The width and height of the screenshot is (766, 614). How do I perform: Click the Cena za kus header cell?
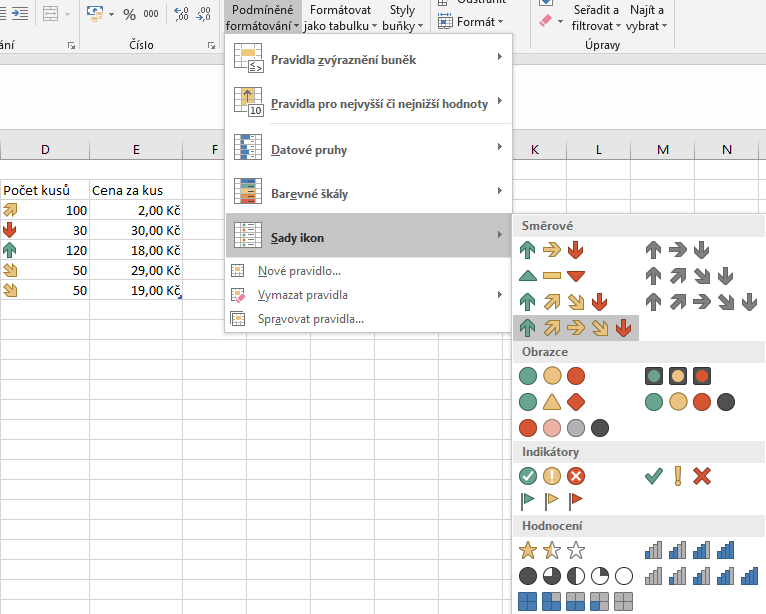point(136,190)
